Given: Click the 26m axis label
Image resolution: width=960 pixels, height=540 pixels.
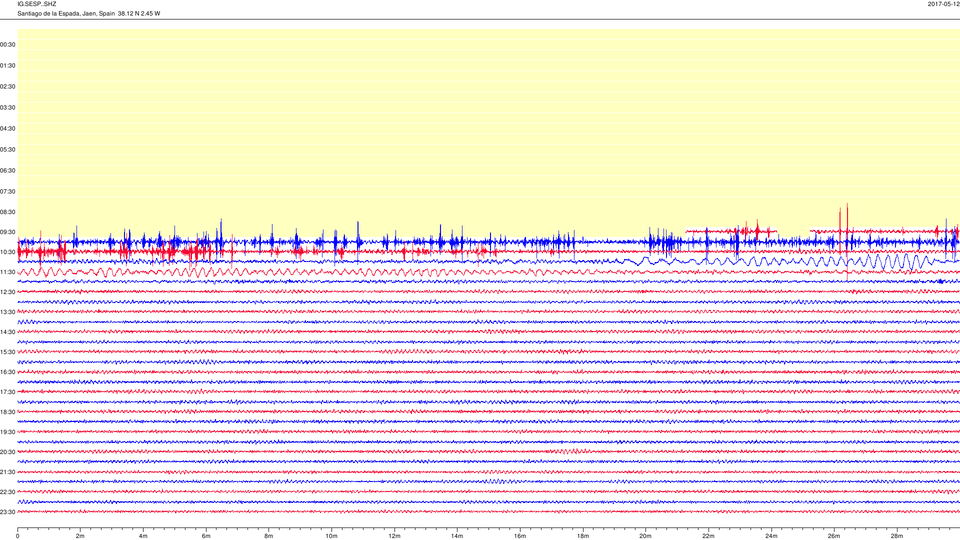Looking at the screenshot, I should (834, 536).
